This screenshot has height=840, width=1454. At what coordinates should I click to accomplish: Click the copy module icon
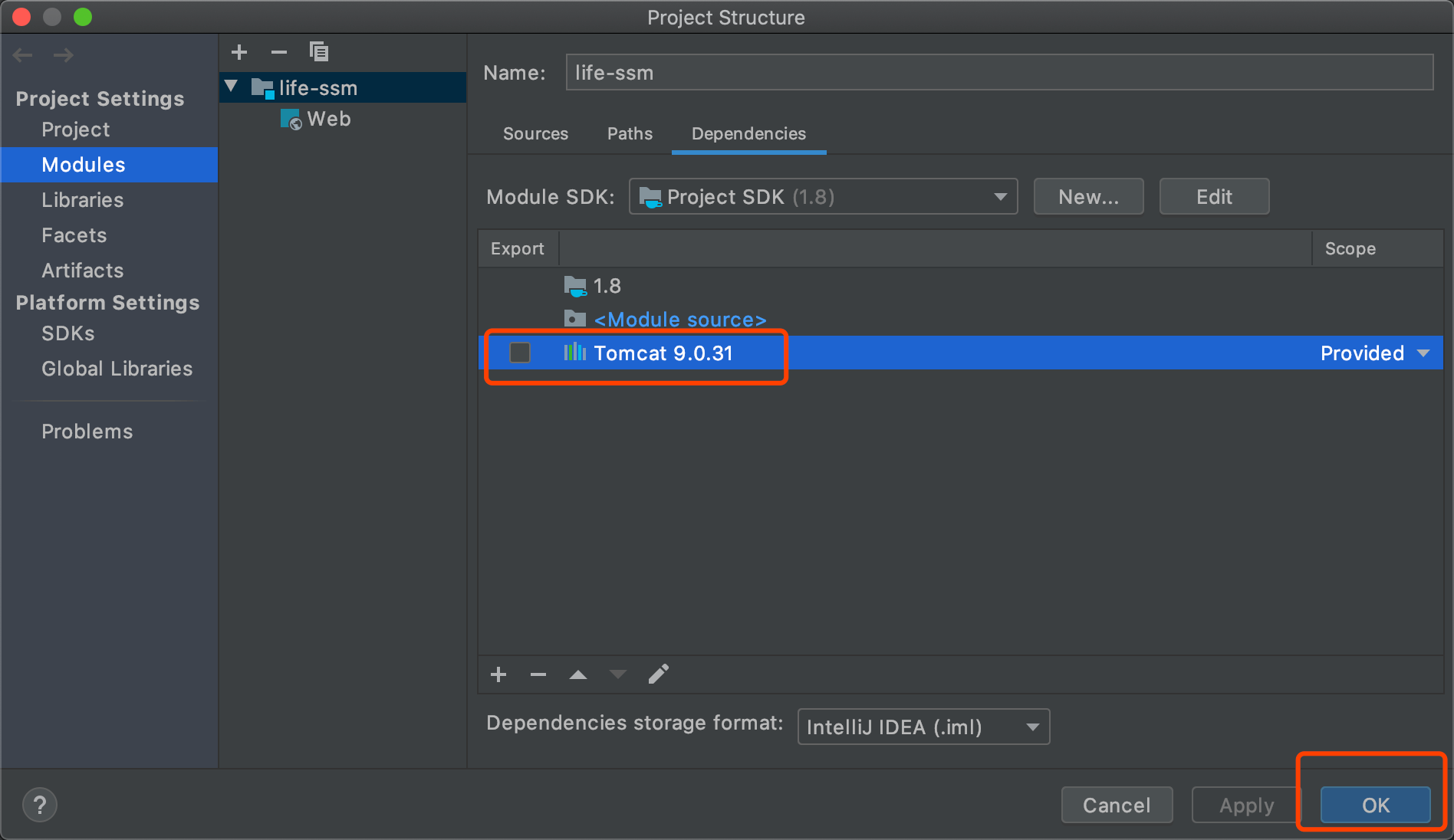pos(319,52)
